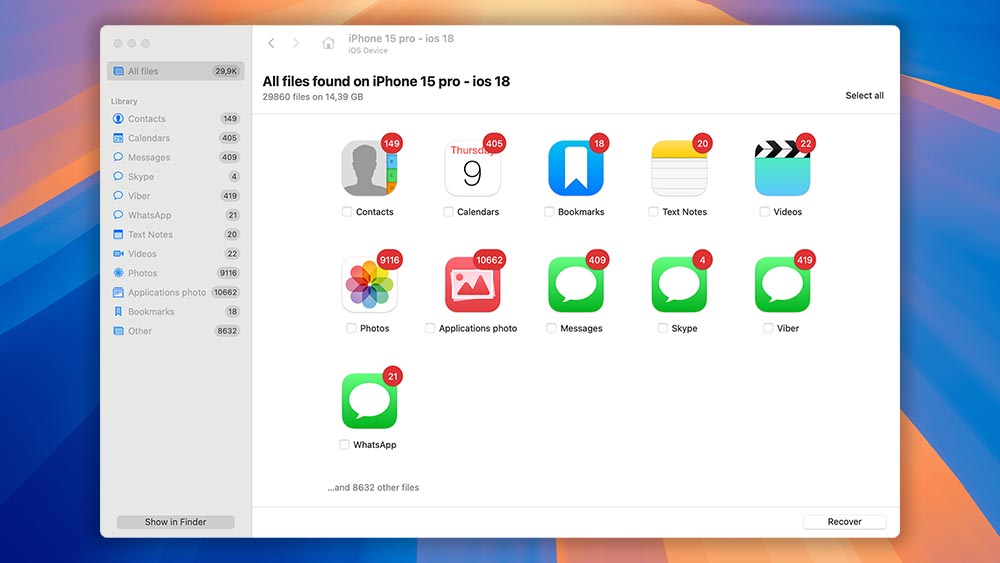
Task: Open the Skype bubble icon
Action: [679, 284]
